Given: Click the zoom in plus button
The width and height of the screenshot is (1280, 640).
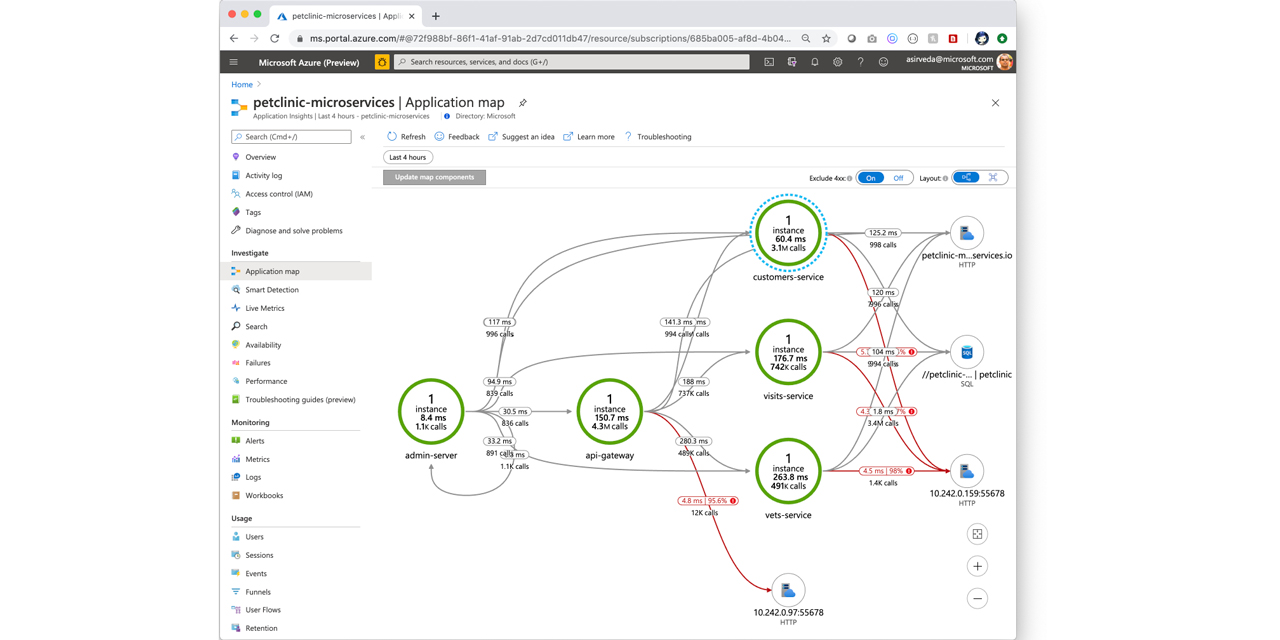Looking at the screenshot, I should 977,567.
